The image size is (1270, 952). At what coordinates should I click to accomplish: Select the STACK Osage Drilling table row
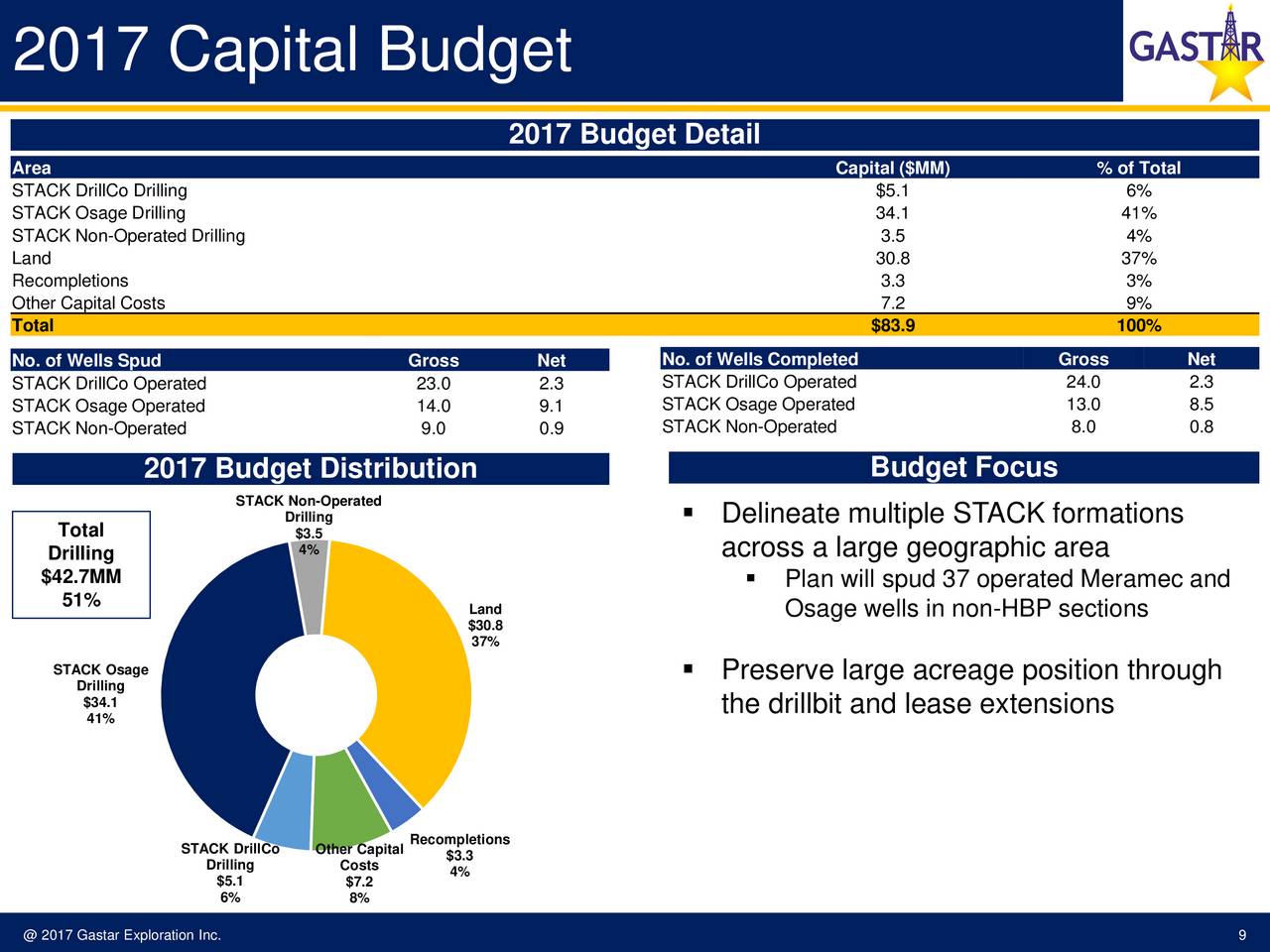click(x=635, y=213)
